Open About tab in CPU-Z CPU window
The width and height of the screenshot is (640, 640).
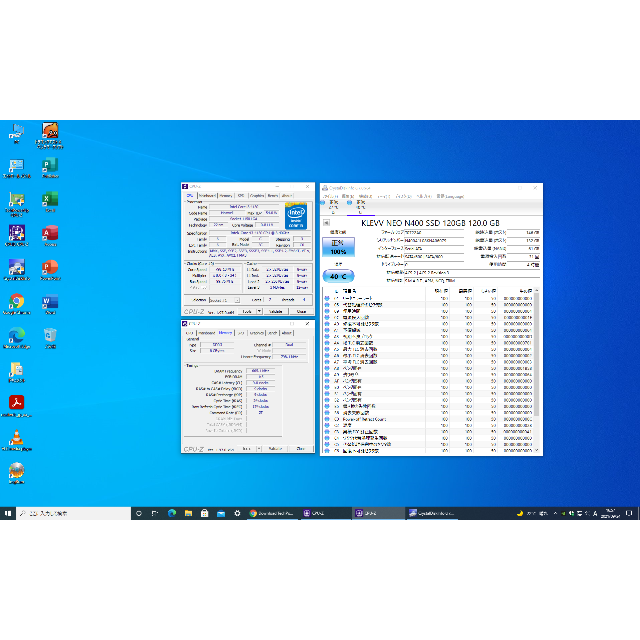[x=287, y=196]
